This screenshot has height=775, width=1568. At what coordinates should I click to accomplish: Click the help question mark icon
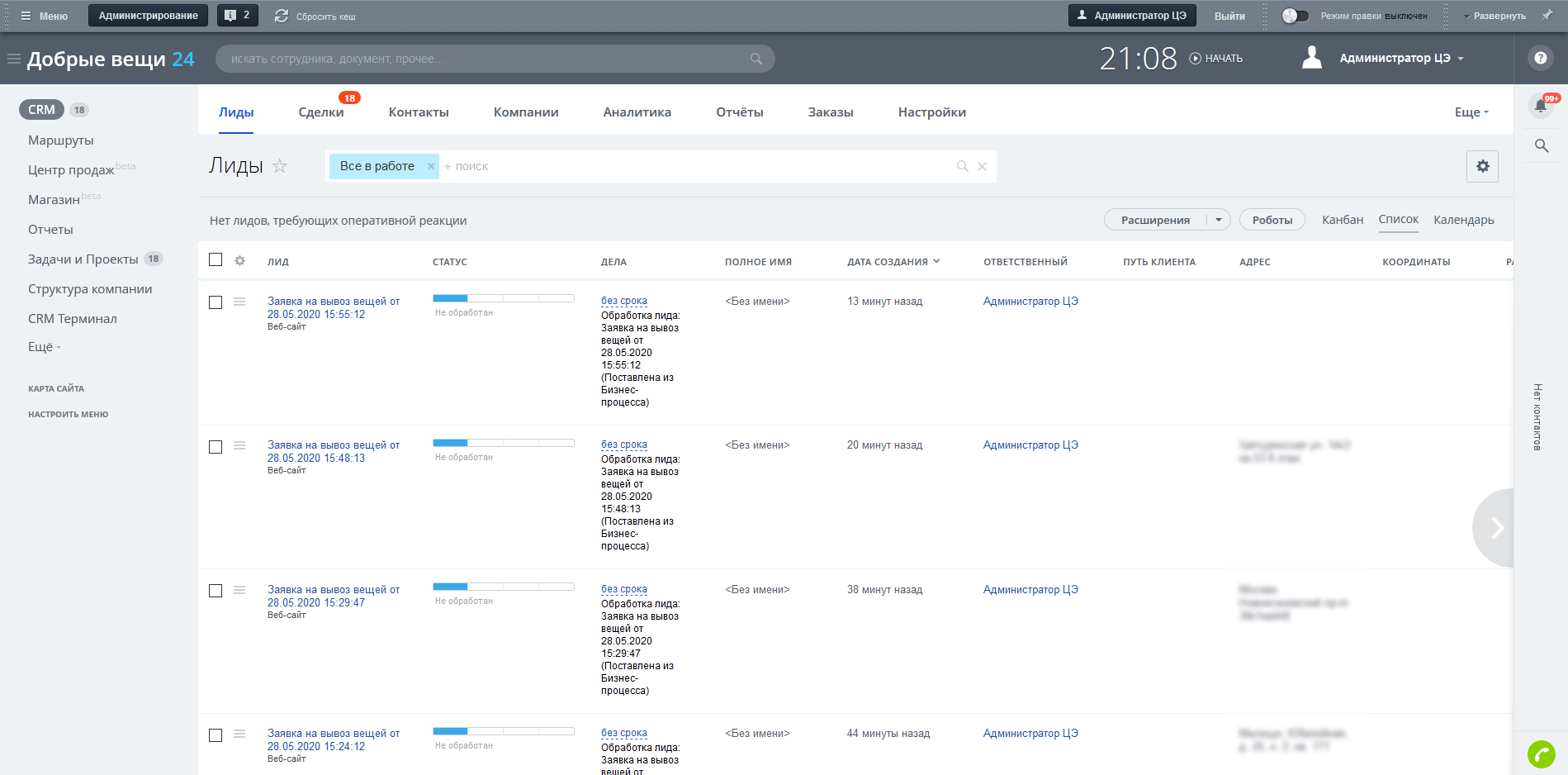1540,58
